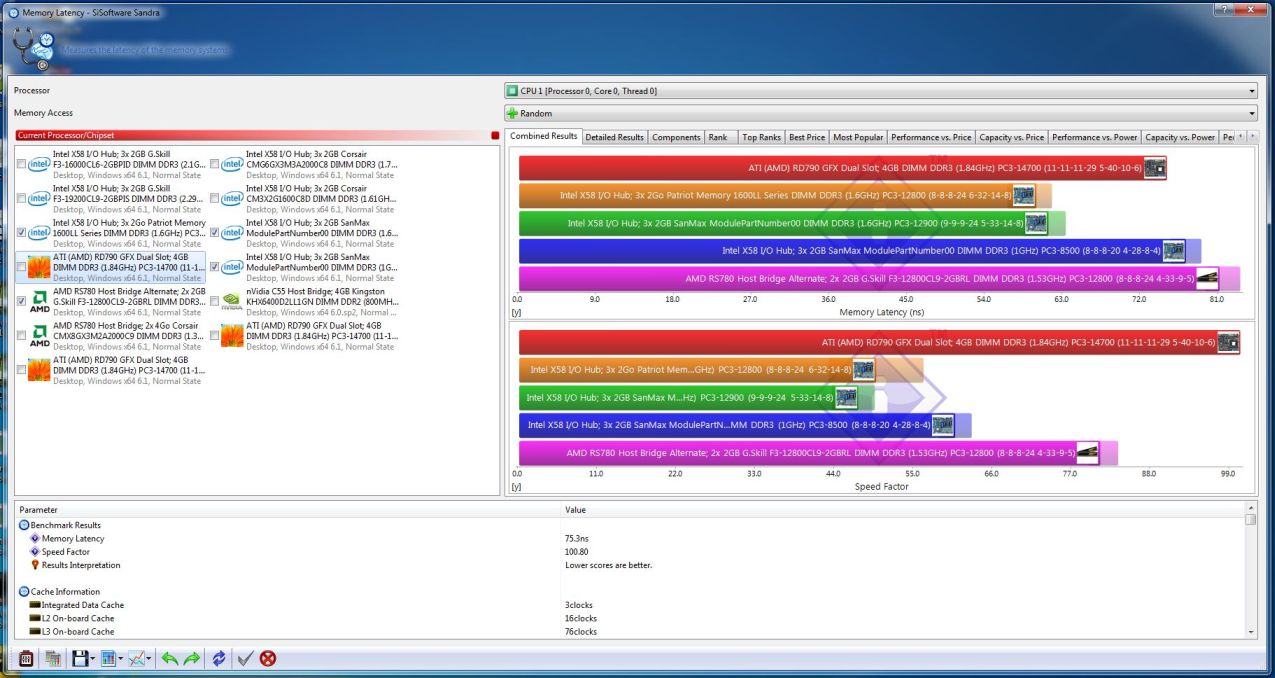Switch to the Detailed Results tab
The width and height of the screenshot is (1275, 678).
(x=614, y=137)
